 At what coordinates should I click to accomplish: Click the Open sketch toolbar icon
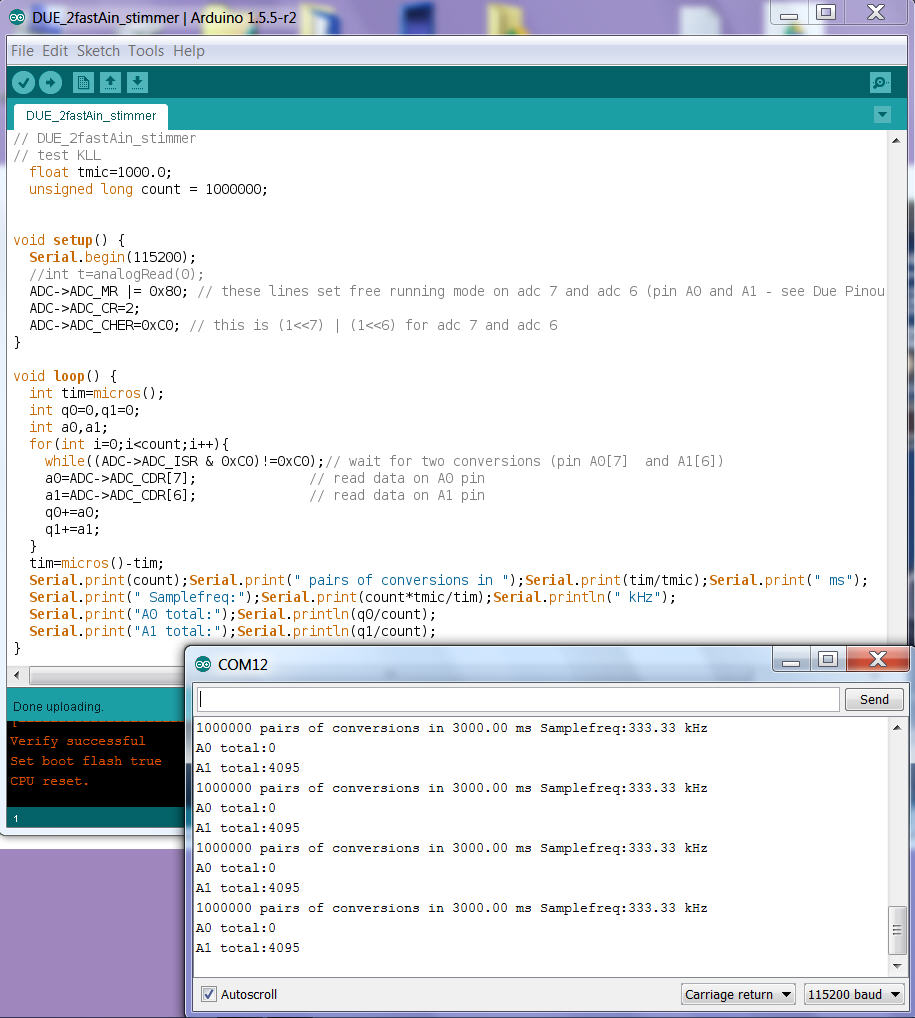(x=110, y=82)
